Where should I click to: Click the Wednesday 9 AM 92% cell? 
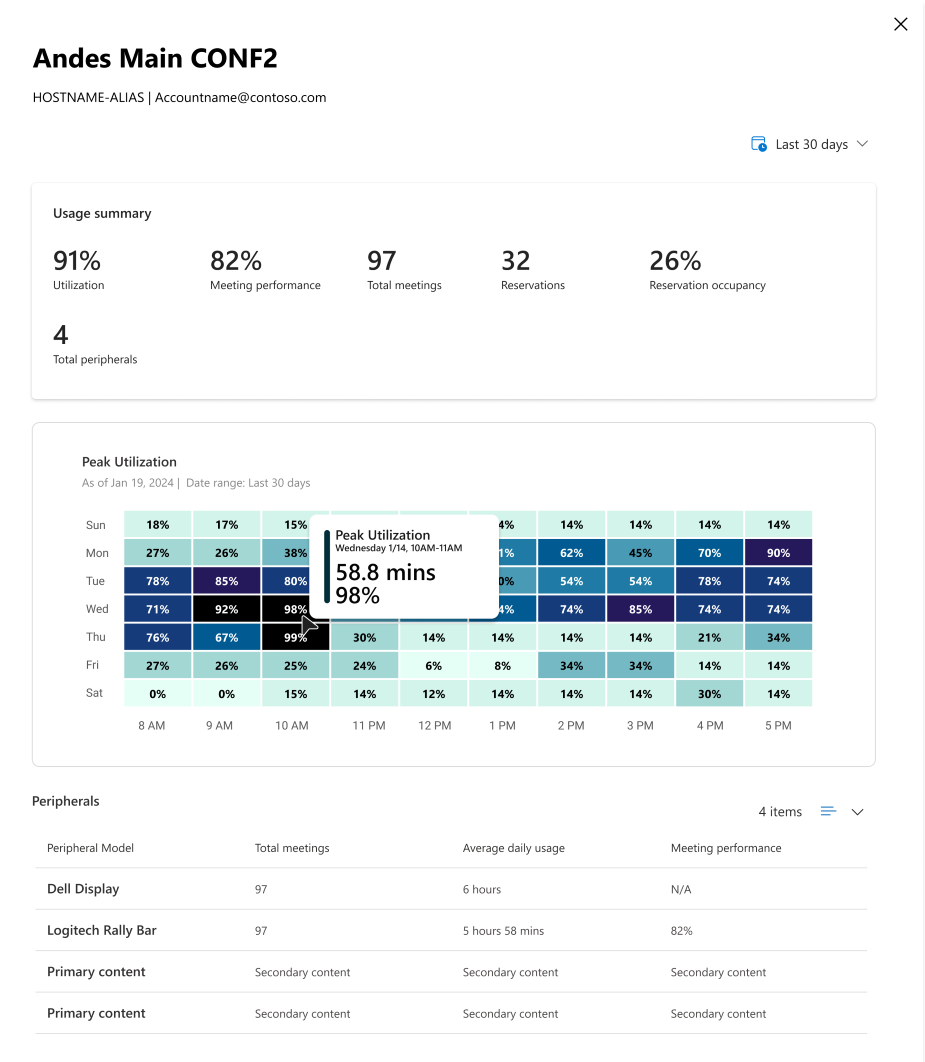tap(226, 609)
